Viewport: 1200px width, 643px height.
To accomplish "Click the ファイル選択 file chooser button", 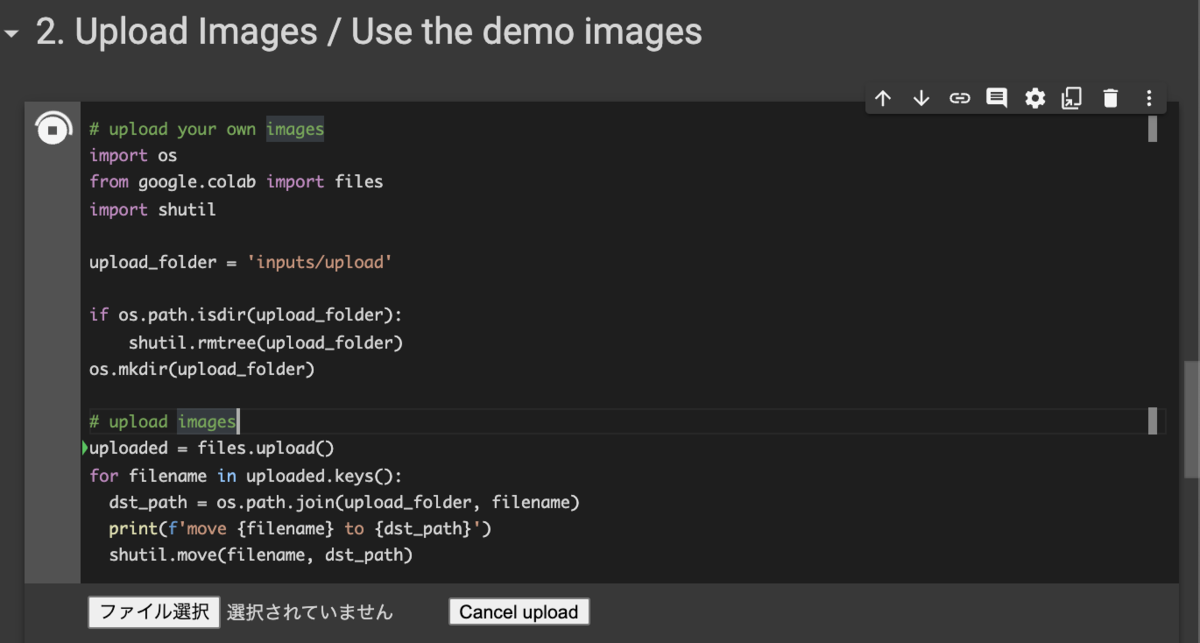I will (x=153, y=611).
